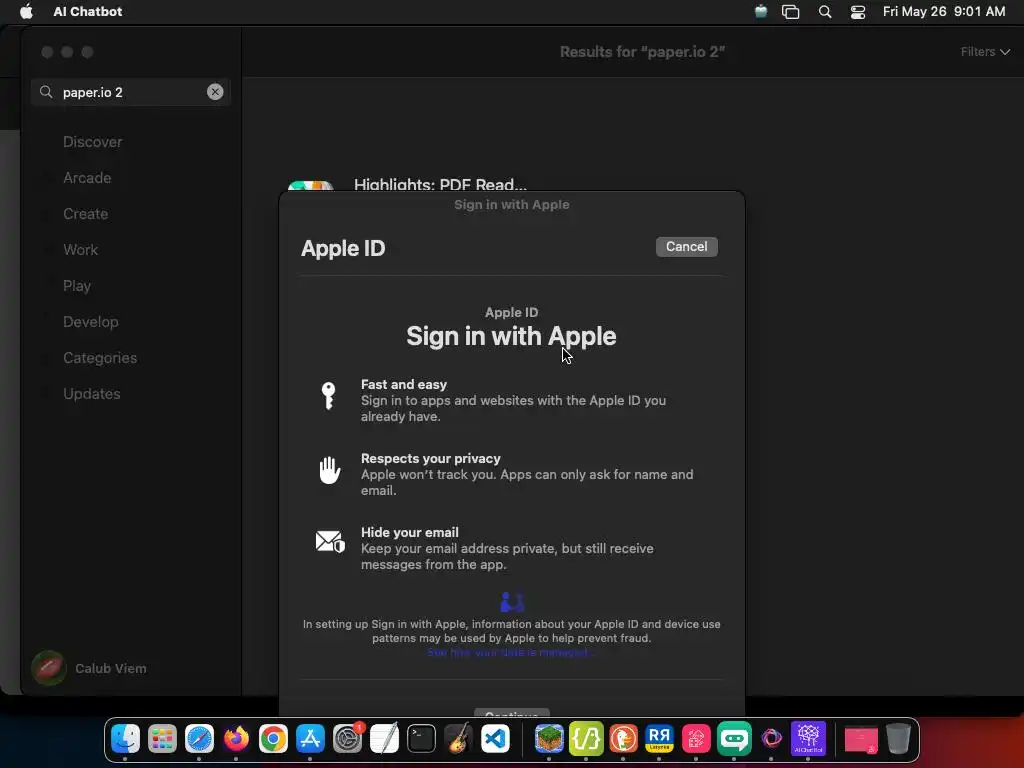This screenshot has width=1024, height=768.
Task: Click the 'Apple ID' dialog title
Action: pos(343,248)
